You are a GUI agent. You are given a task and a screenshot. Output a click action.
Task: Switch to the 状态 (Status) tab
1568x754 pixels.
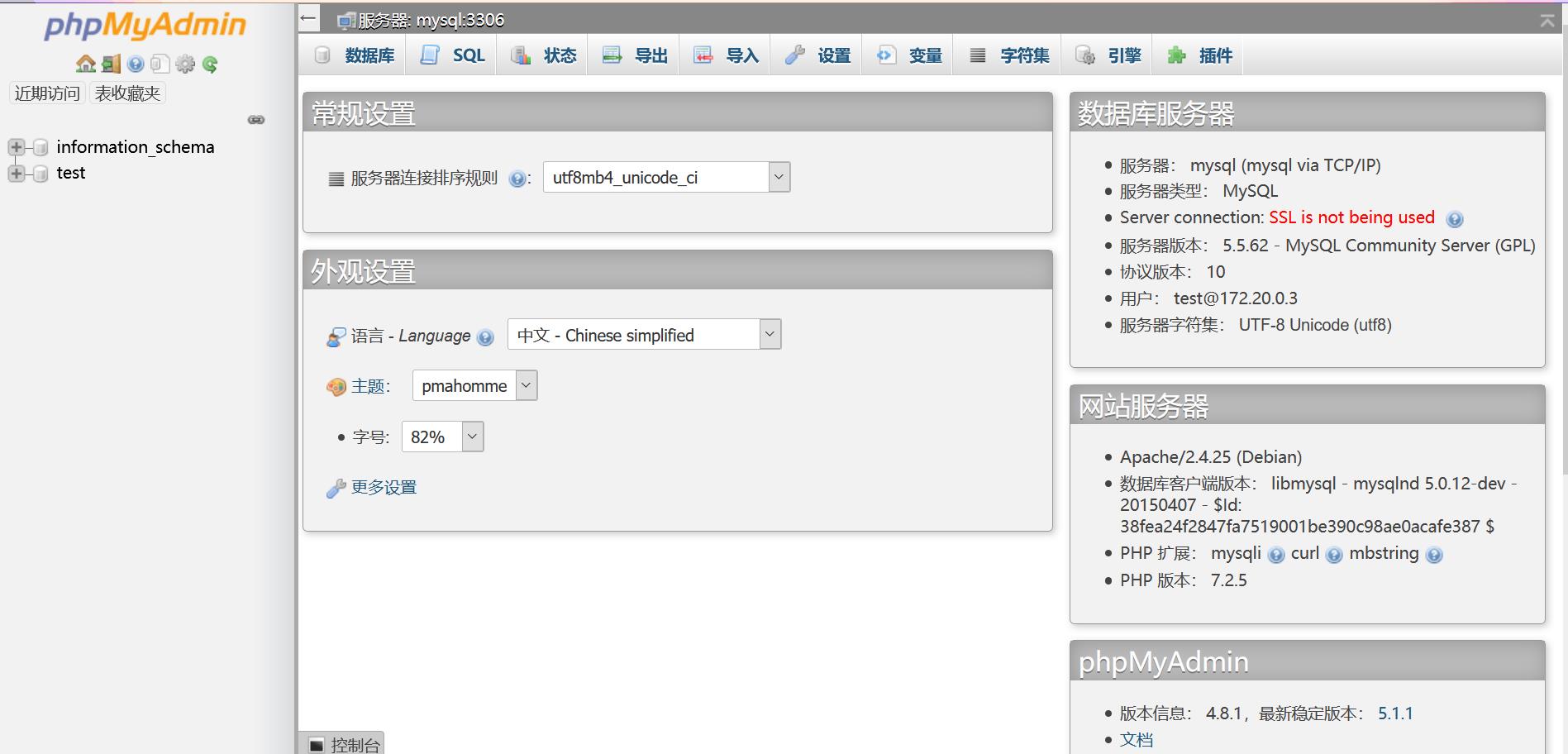click(x=542, y=55)
